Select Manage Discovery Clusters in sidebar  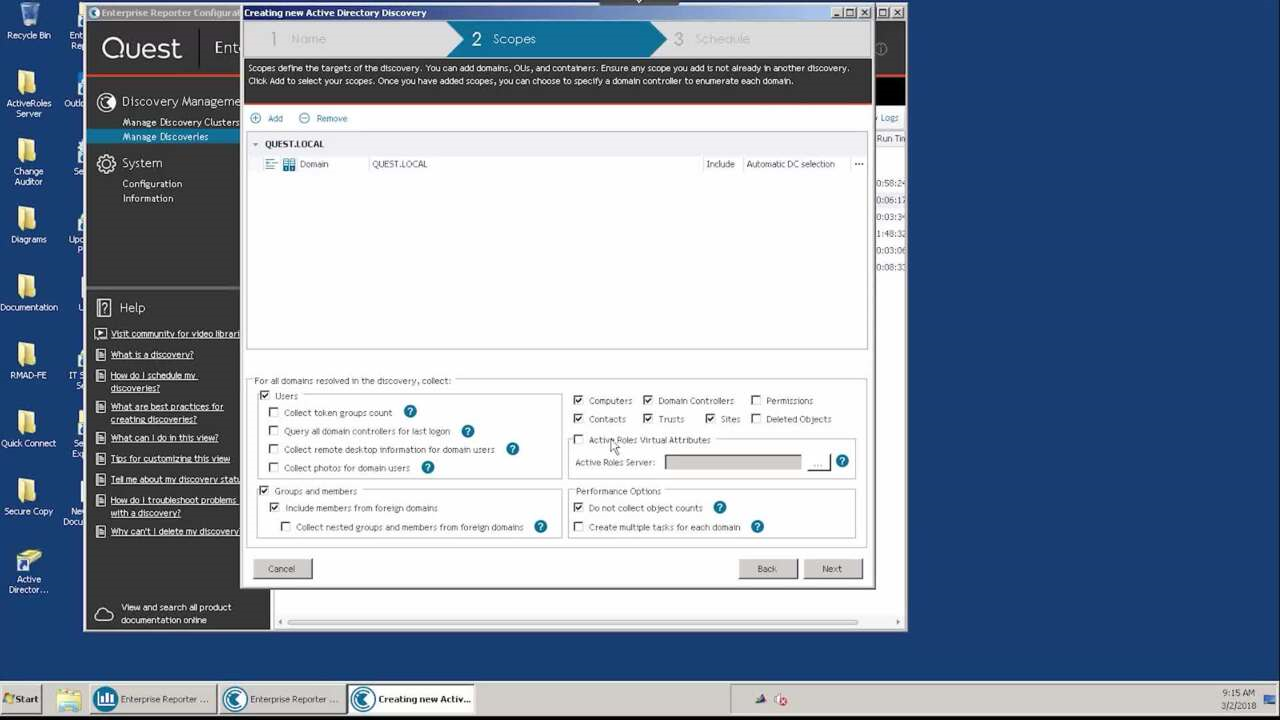click(x=181, y=121)
